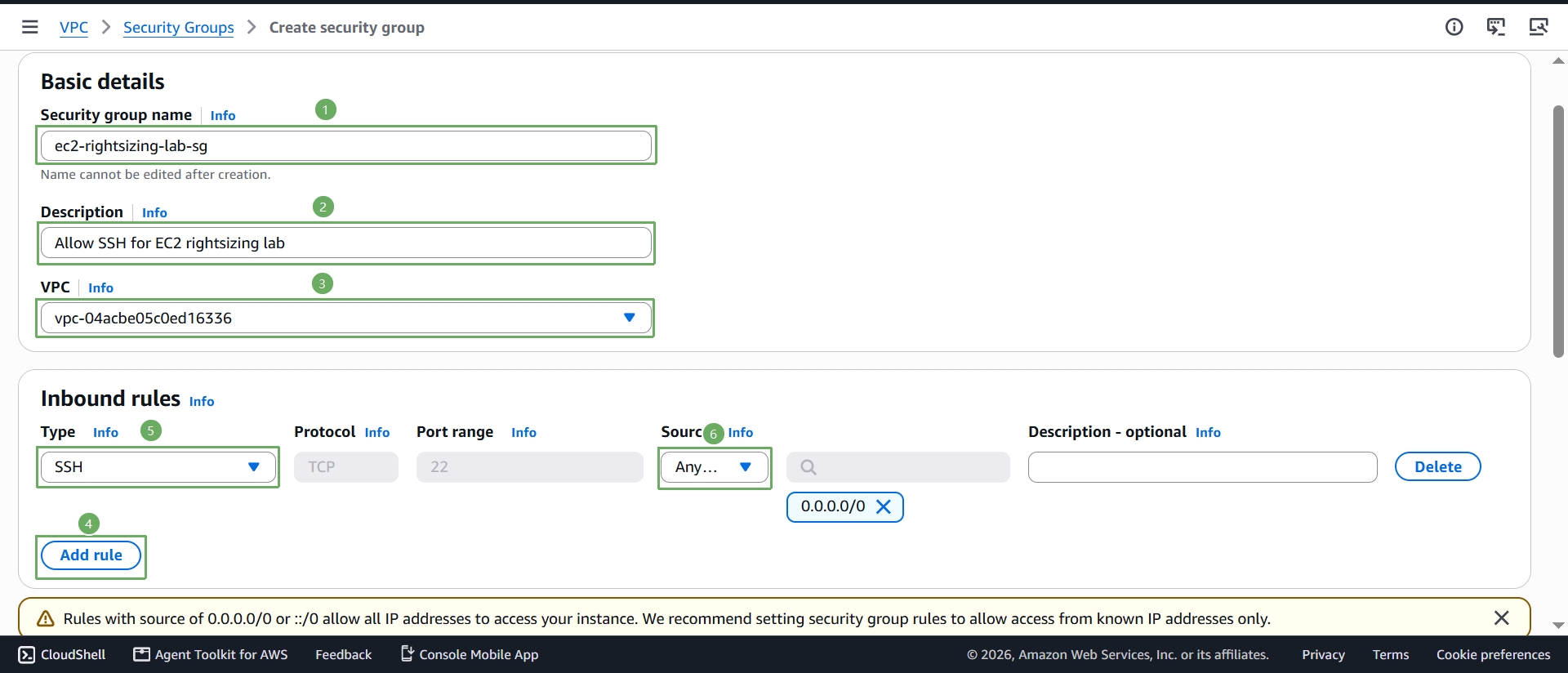Open Terms link in footer
The height and width of the screenshot is (673, 1568).
click(x=1390, y=654)
